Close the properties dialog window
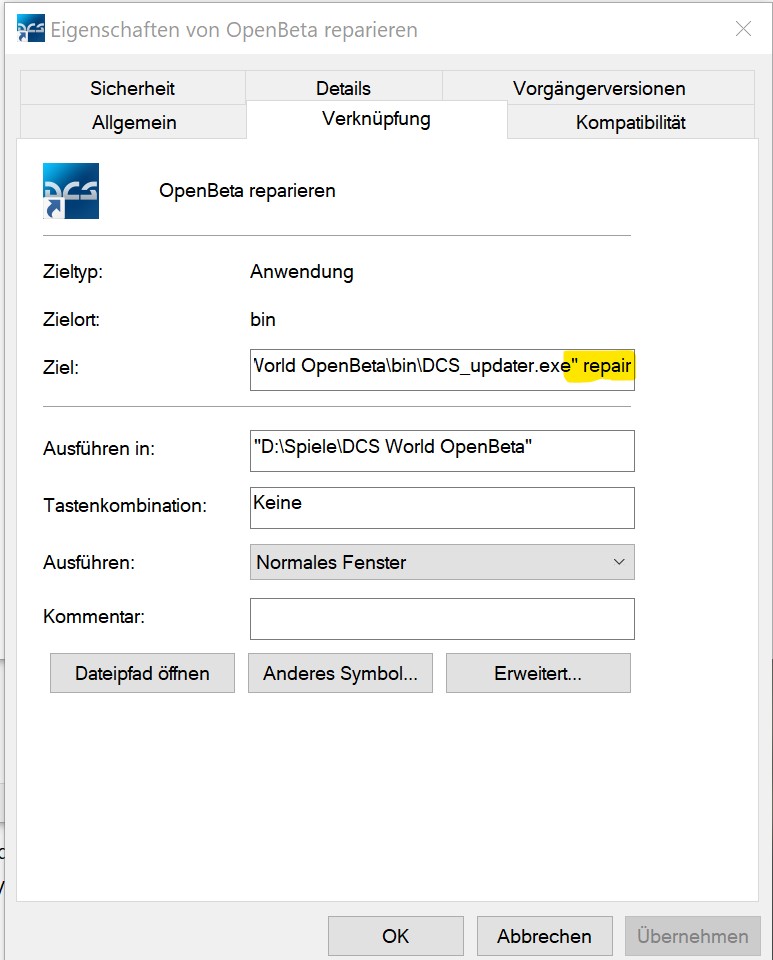Screen dimensions: 773x960 tap(743, 29)
